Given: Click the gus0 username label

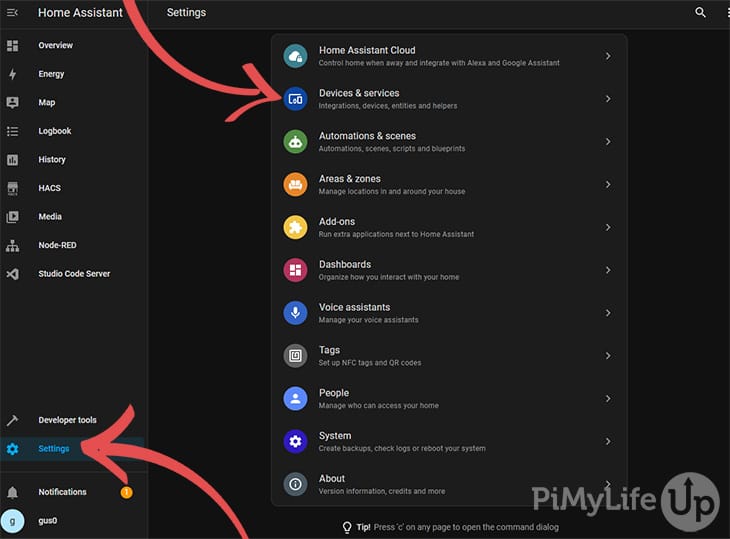Looking at the screenshot, I should click(47, 521).
